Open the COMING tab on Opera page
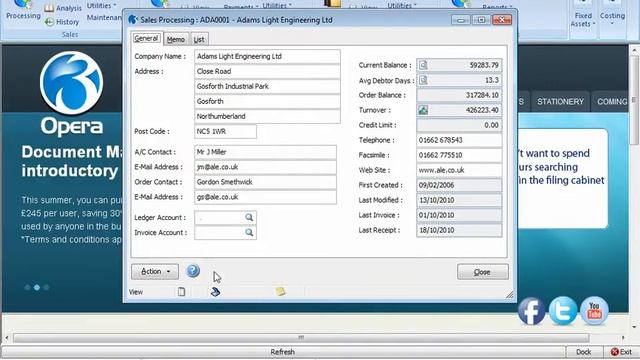 point(611,102)
